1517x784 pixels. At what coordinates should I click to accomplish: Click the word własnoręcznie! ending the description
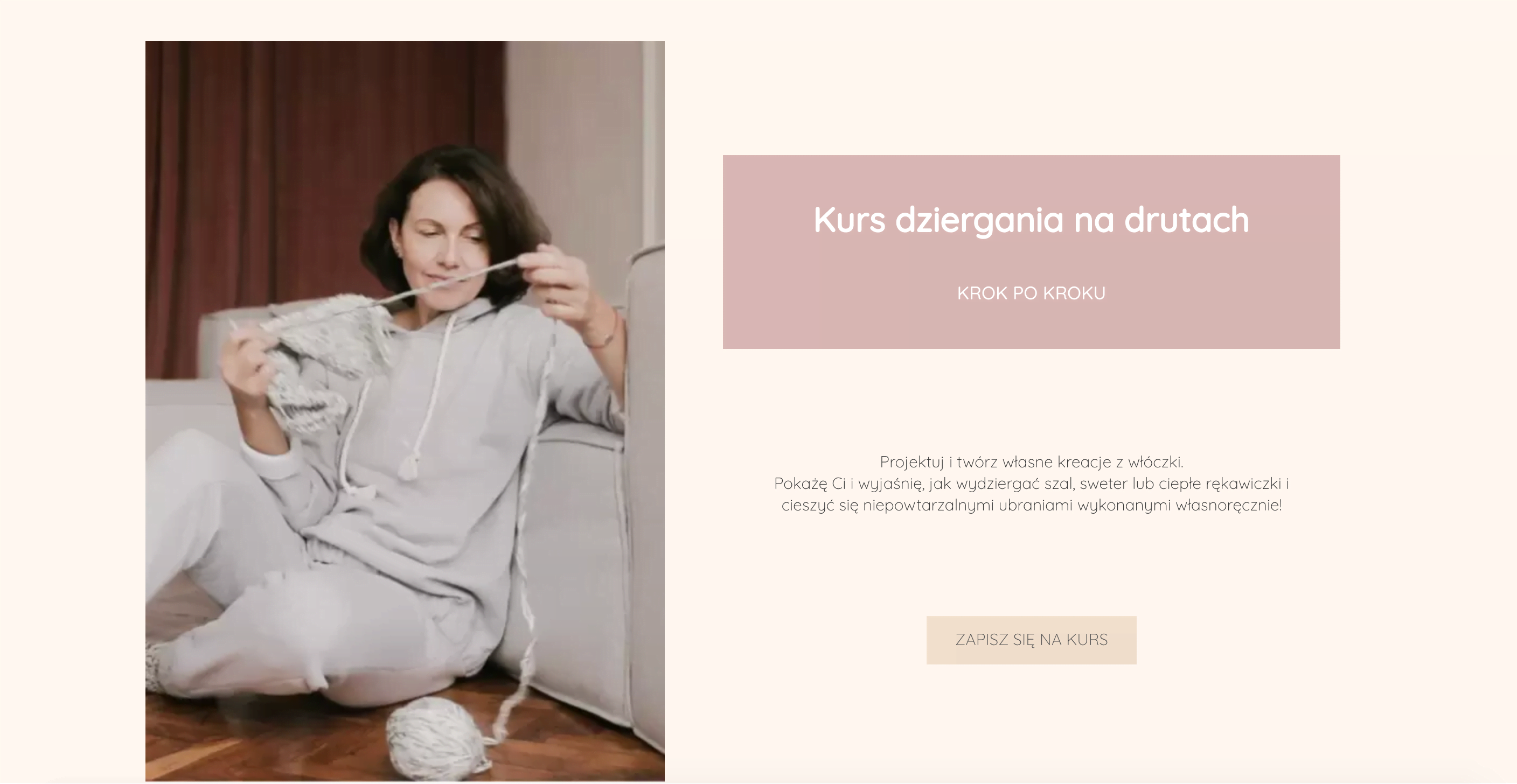coord(1228,505)
